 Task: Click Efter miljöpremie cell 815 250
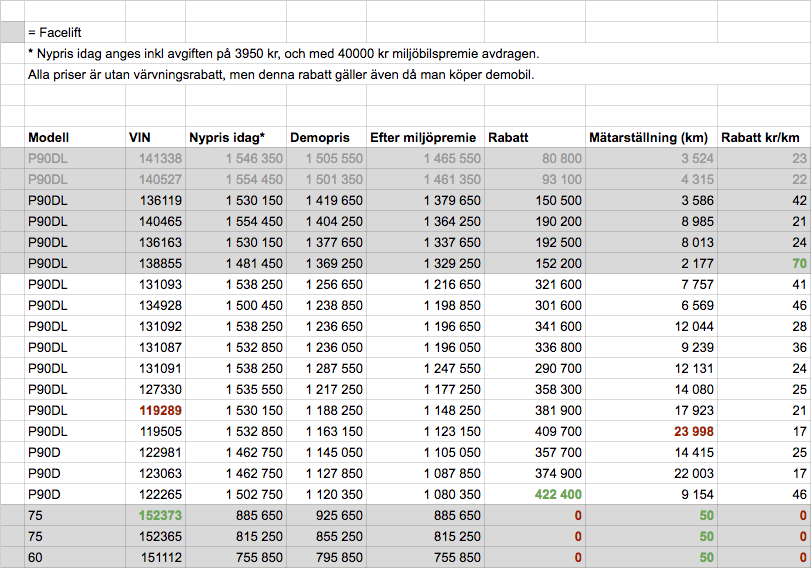click(425, 536)
